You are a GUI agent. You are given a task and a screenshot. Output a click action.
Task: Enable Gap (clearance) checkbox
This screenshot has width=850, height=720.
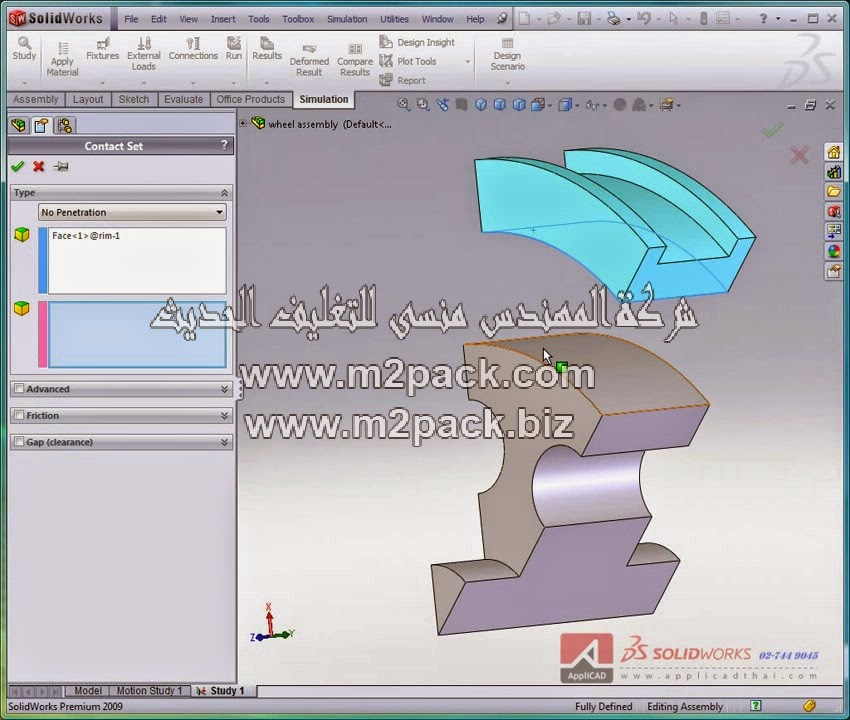pyautogui.click(x=19, y=441)
